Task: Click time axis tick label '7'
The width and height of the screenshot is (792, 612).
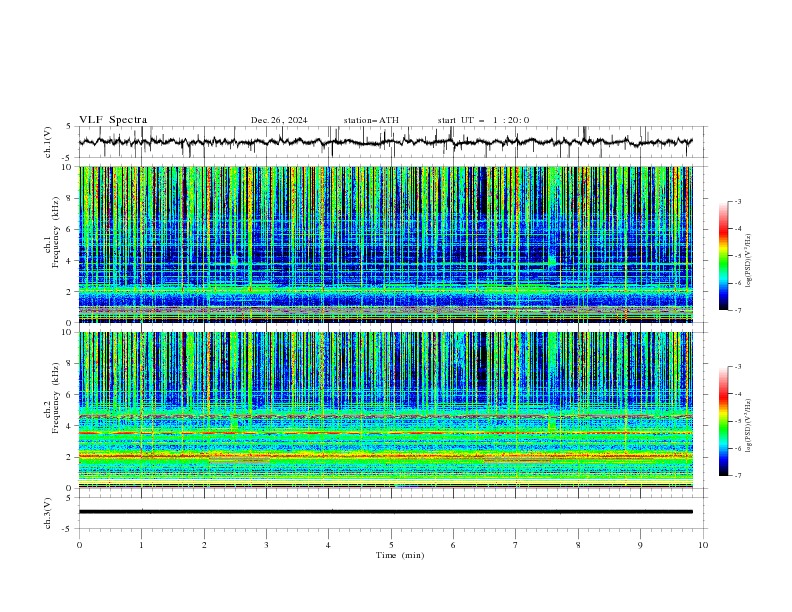Action: (516, 545)
